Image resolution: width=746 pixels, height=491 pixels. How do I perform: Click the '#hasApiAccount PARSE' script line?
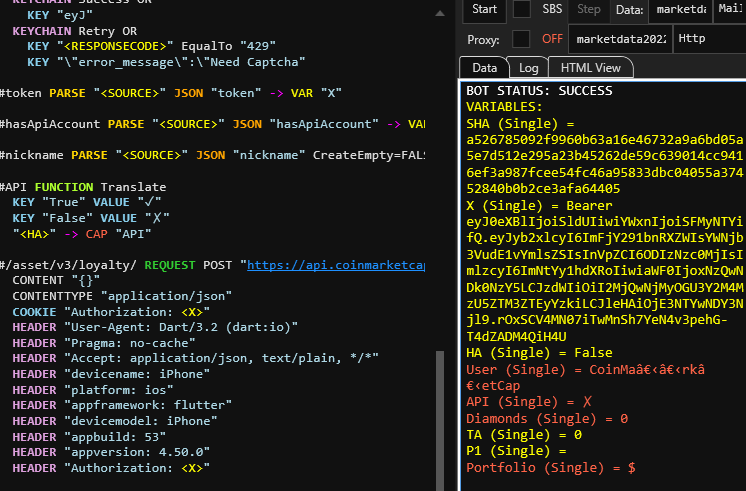(x=212, y=124)
